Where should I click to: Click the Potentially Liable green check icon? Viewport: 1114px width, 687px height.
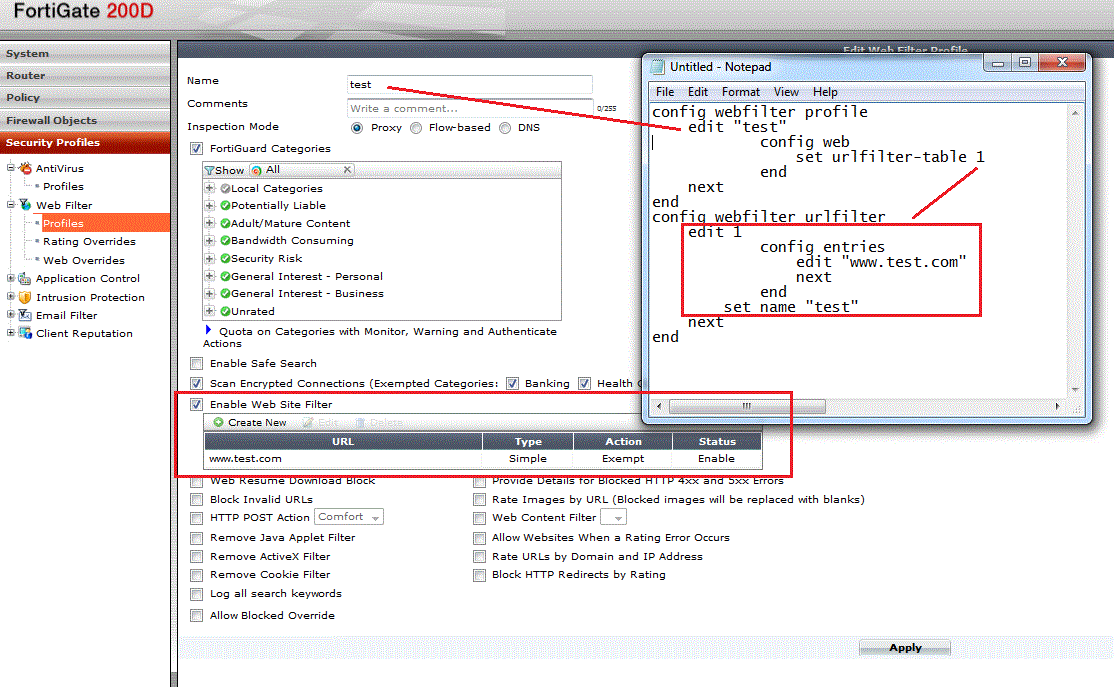tap(225, 205)
